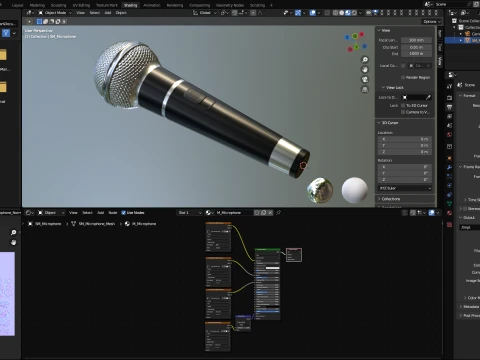Switch perspective/orthographic with the grid icon
This screenshot has height=360, width=480.
tap(365, 89)
